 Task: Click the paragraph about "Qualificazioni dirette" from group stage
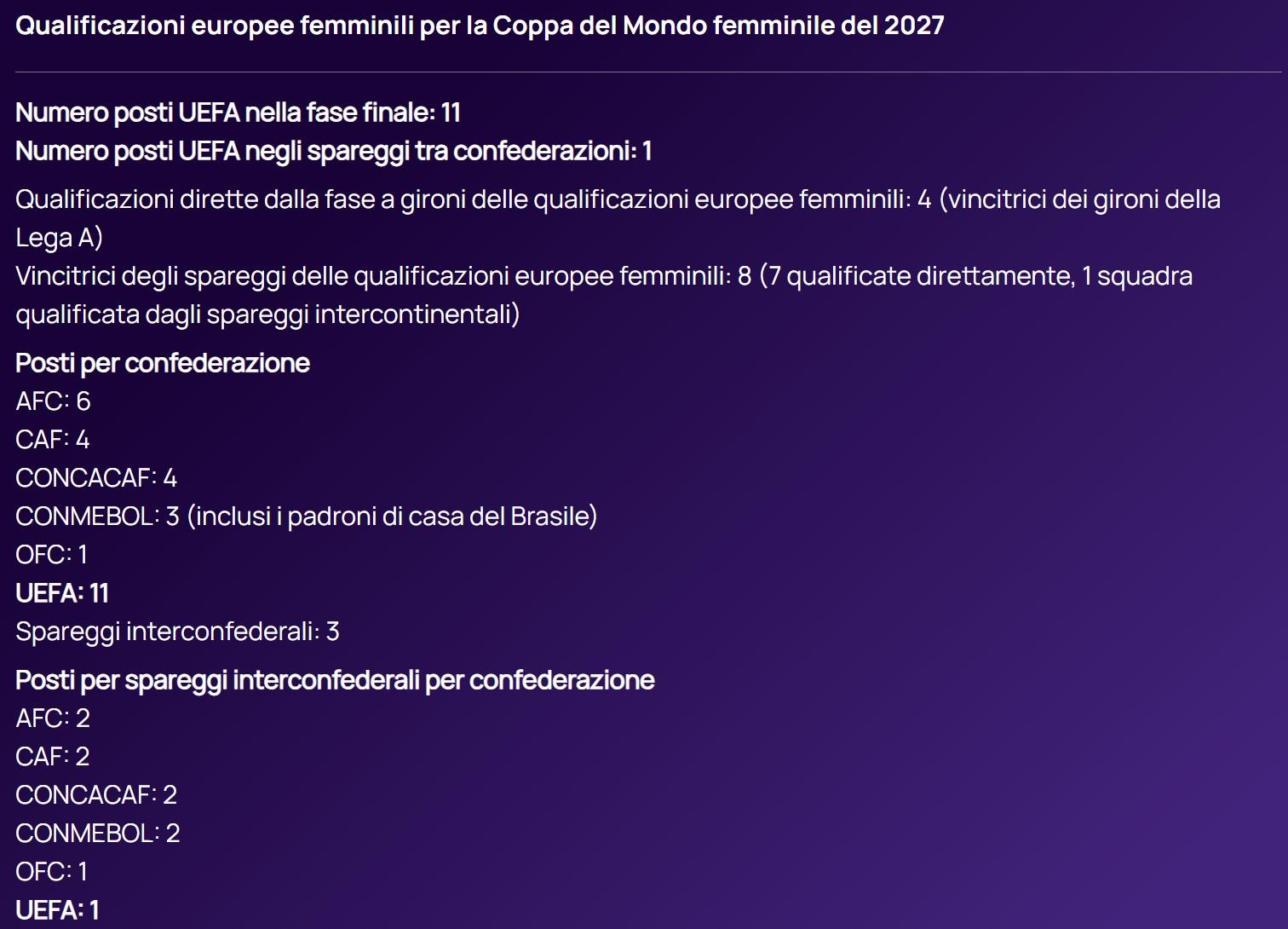[x=618, y=199]
